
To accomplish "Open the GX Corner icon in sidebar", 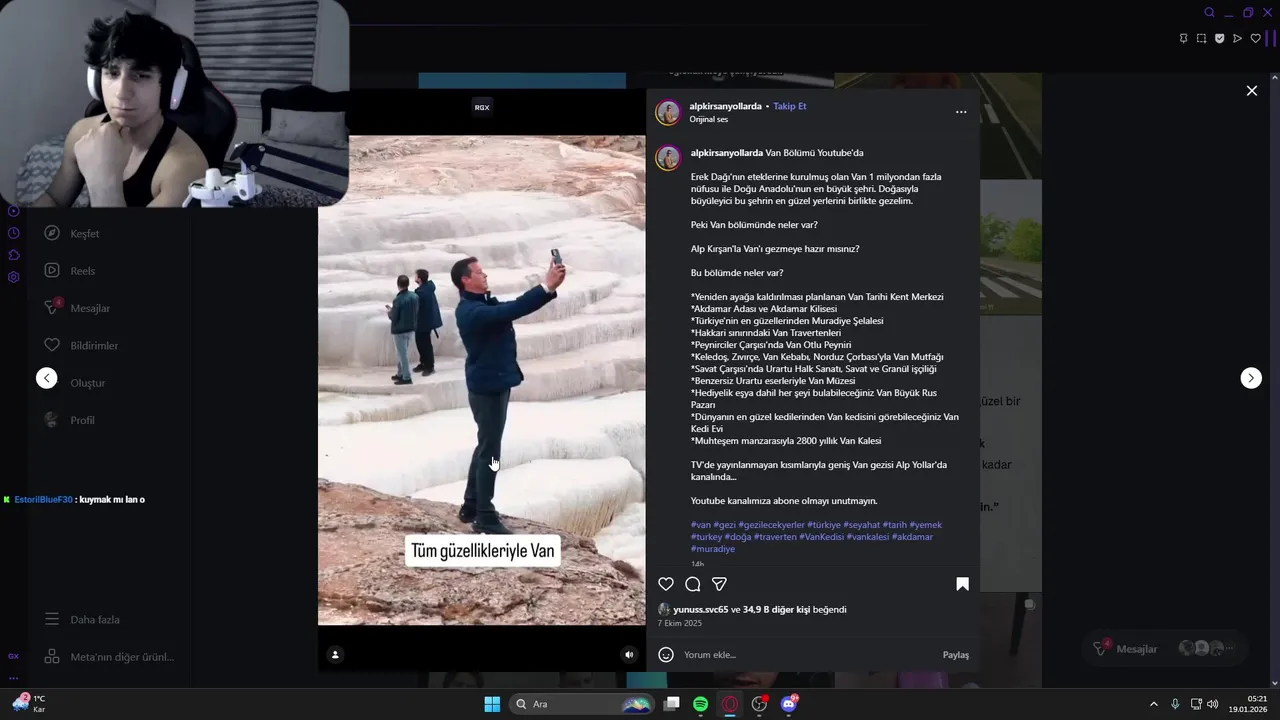I will (13, 657).
